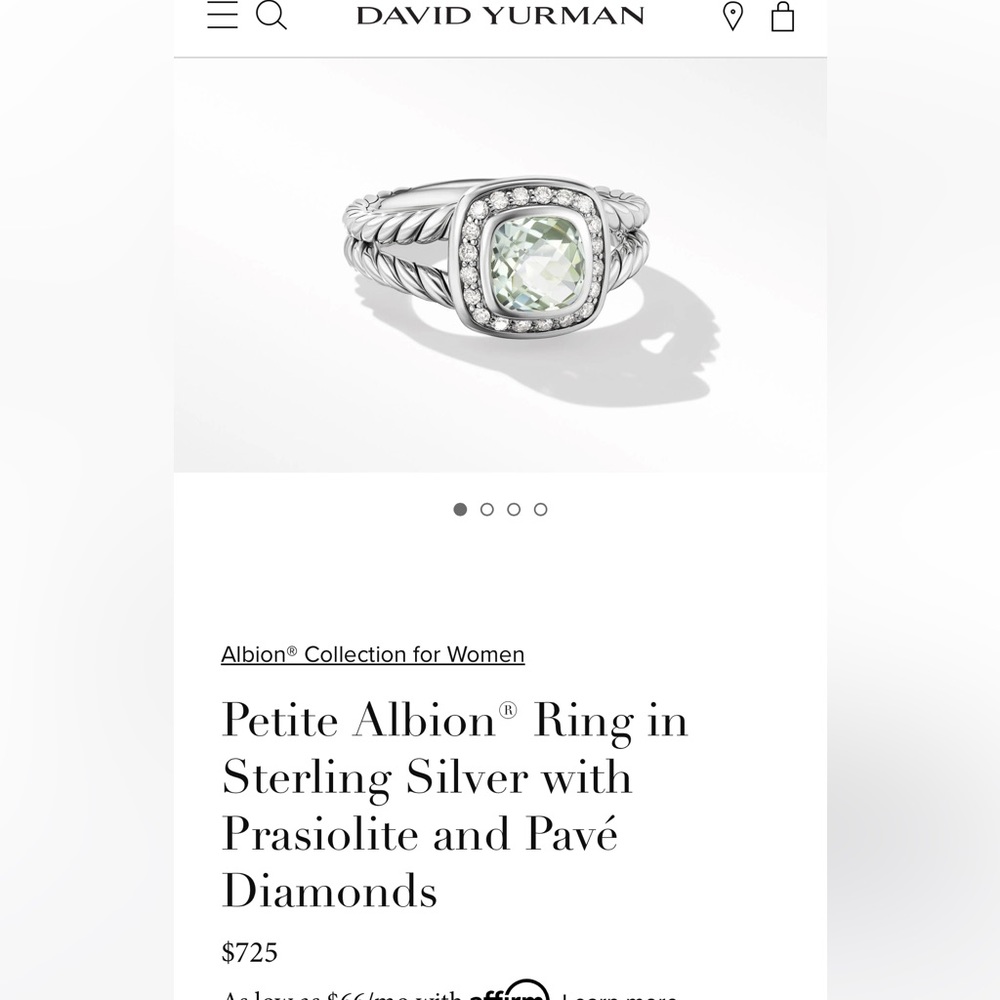Open the store locator pin icon
The width and height of the screenshot is (1000, 1000).
(731, 16)
